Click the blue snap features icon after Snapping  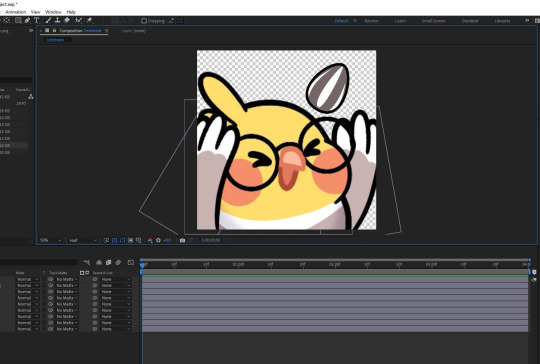180,21
